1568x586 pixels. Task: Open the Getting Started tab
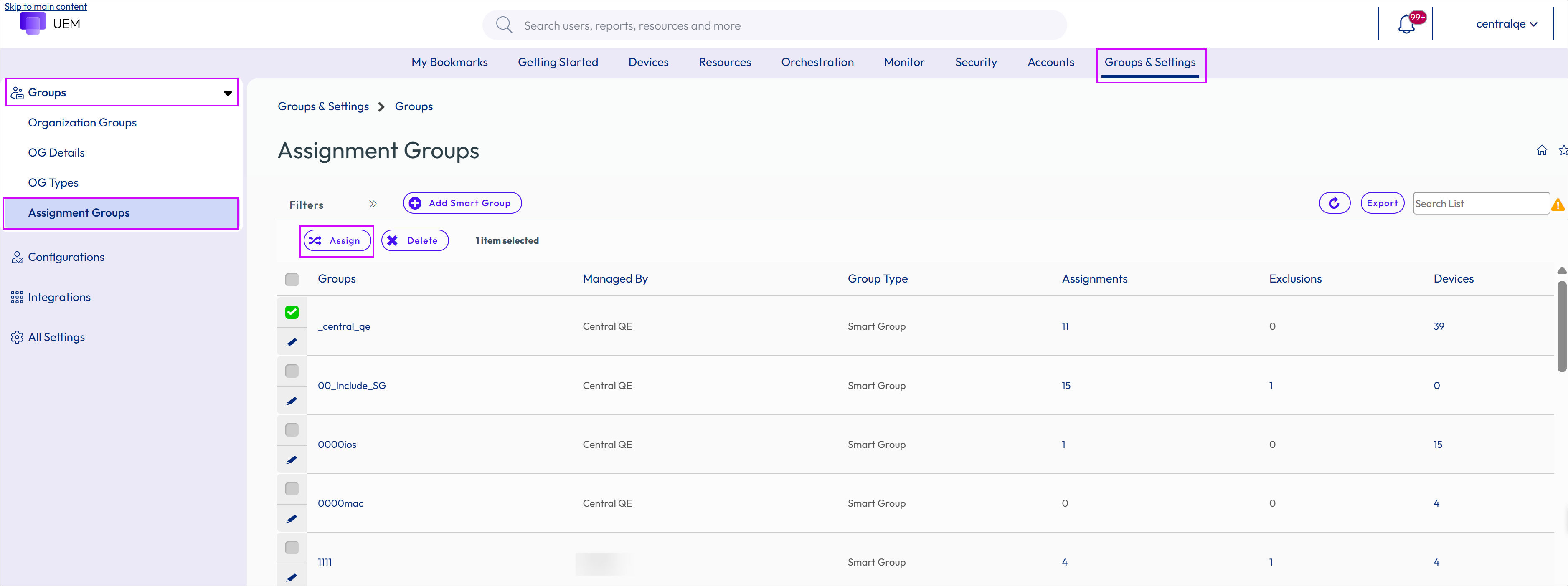(x=558, y=62)
